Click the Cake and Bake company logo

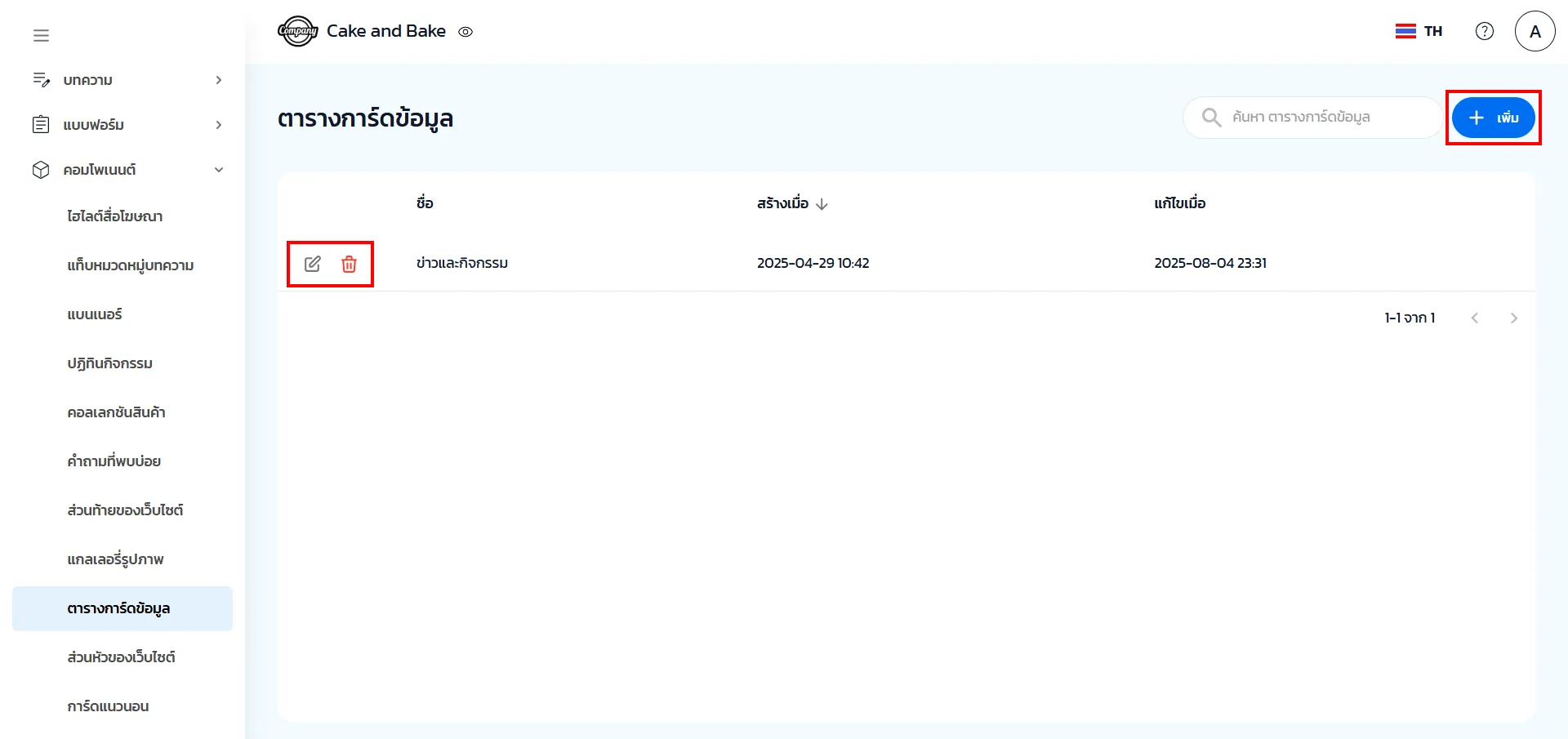tap(297, 31)
